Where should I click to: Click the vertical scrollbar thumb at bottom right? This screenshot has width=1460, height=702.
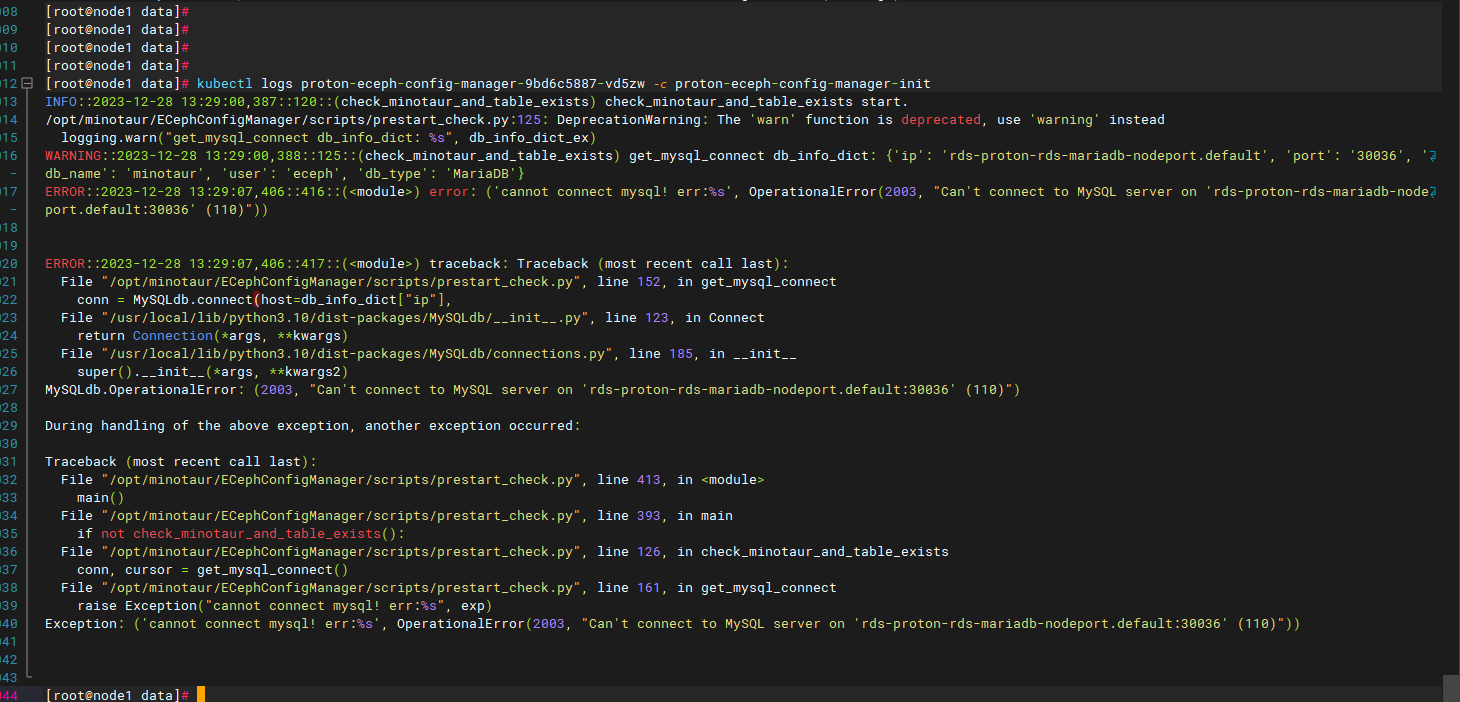click(1451, 688)
